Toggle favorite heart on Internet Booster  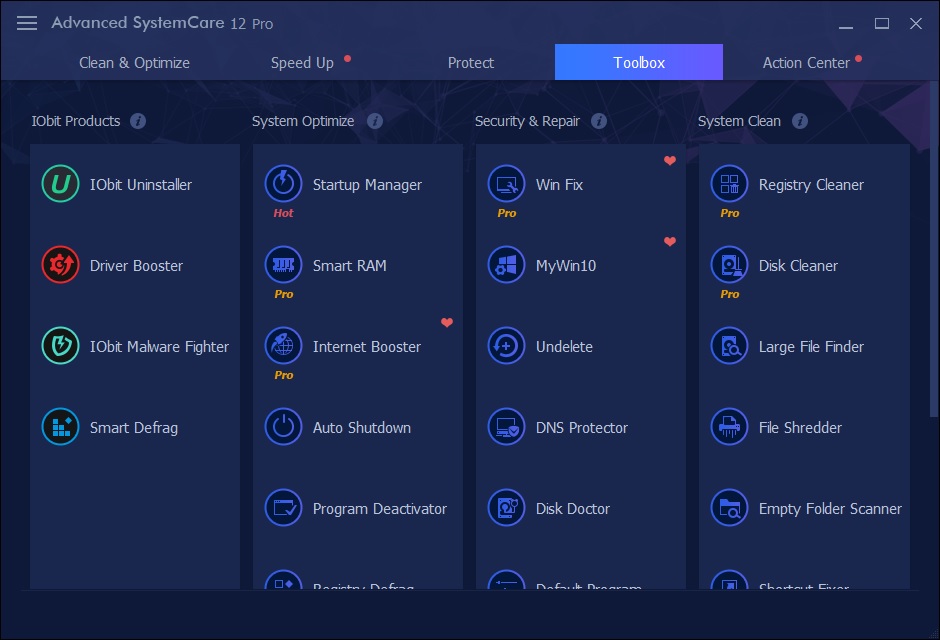[x=447, y=322]
